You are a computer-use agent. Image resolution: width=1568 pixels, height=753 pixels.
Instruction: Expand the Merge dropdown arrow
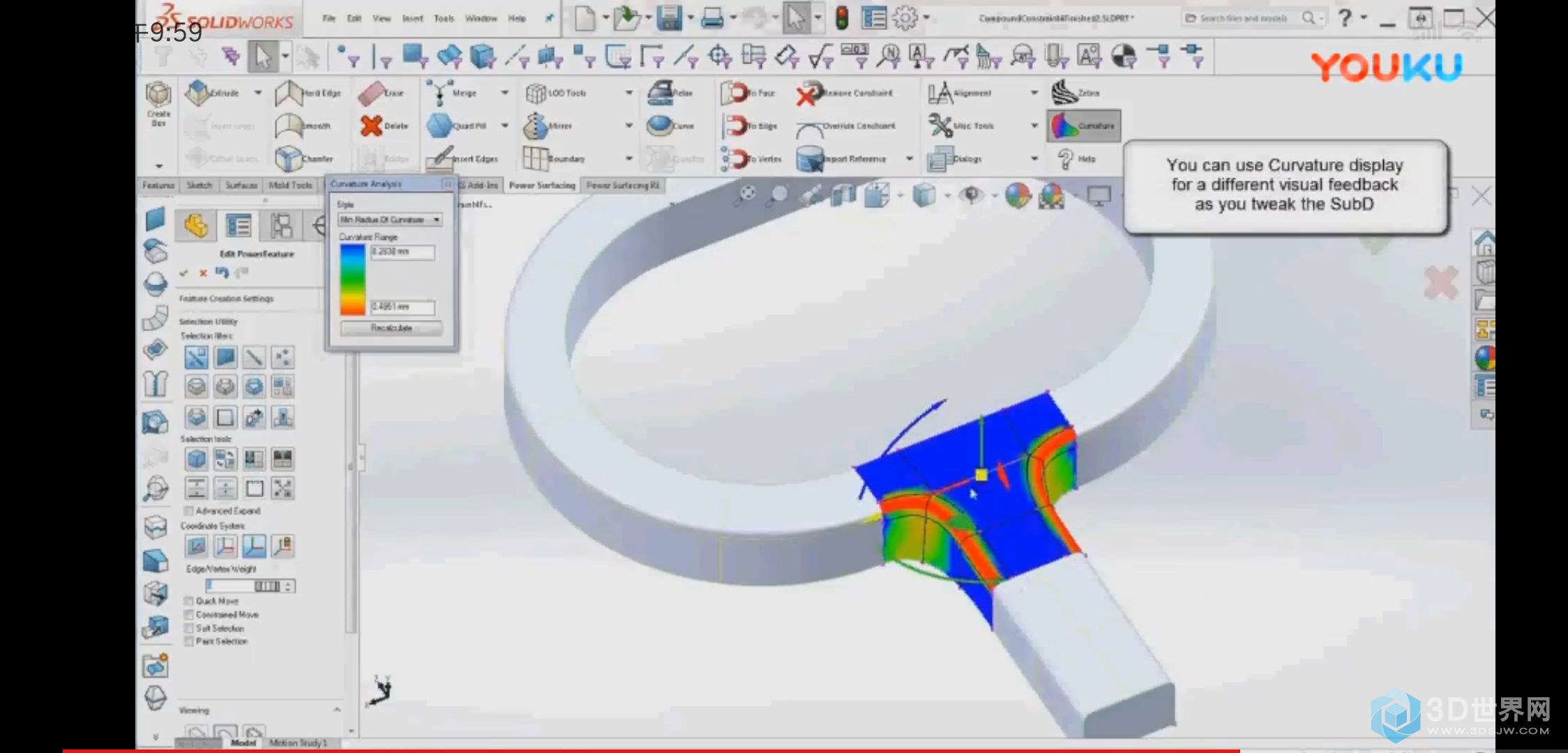pyautogui.click(x=504, y=92)
